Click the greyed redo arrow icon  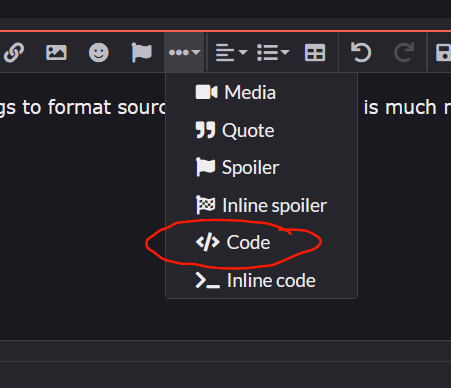click(x=404, y=52)
